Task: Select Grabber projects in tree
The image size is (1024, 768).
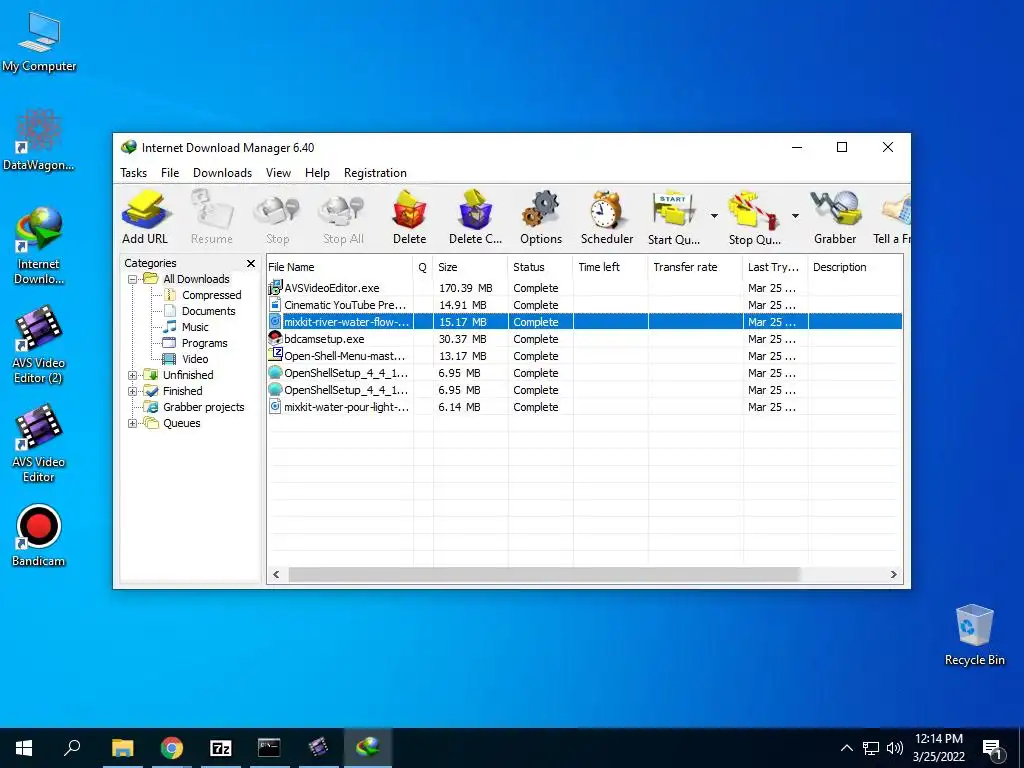Action: pos(203,408)
